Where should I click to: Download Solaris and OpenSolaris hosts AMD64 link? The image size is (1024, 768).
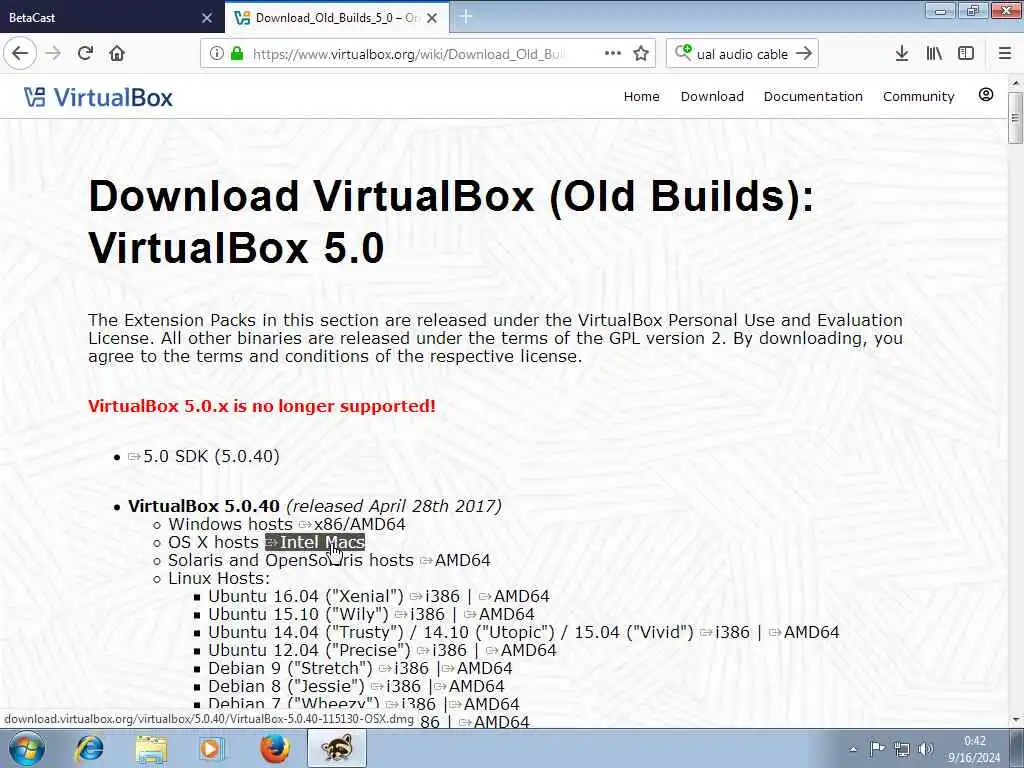coord(455,560)
